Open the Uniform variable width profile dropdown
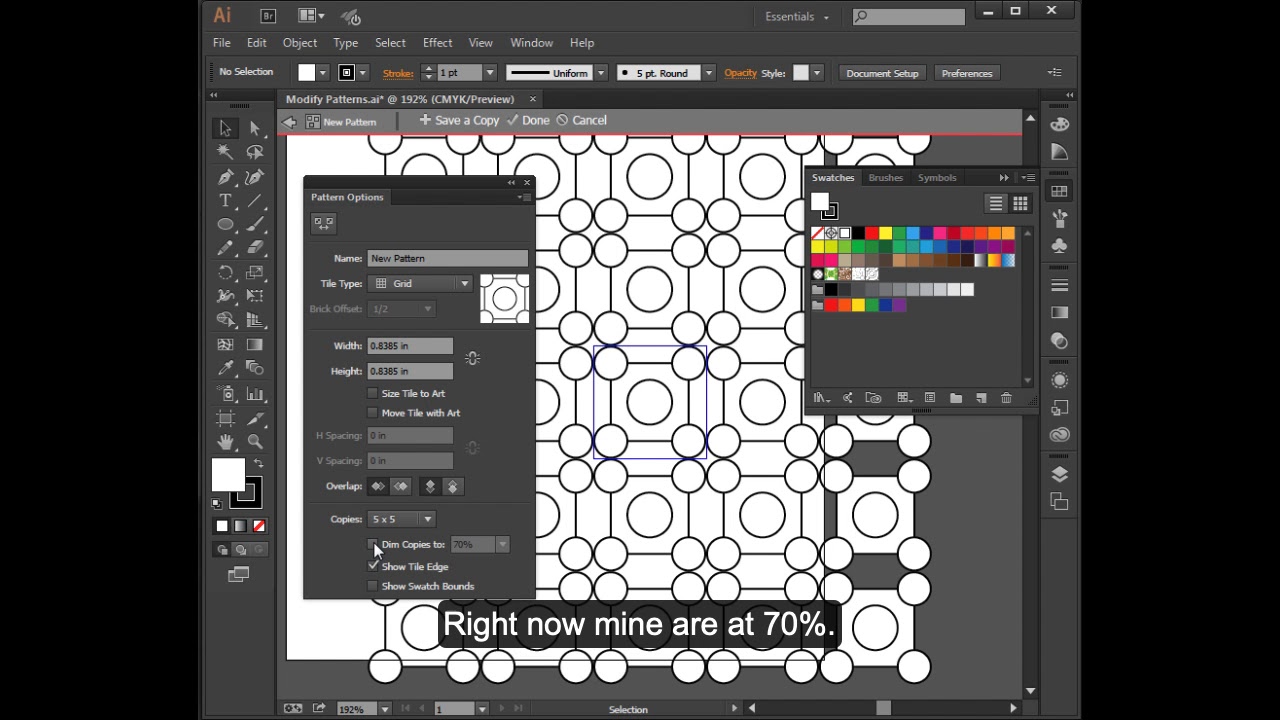Viewport: 1280px width, 720px height. [x=601, y=73]
